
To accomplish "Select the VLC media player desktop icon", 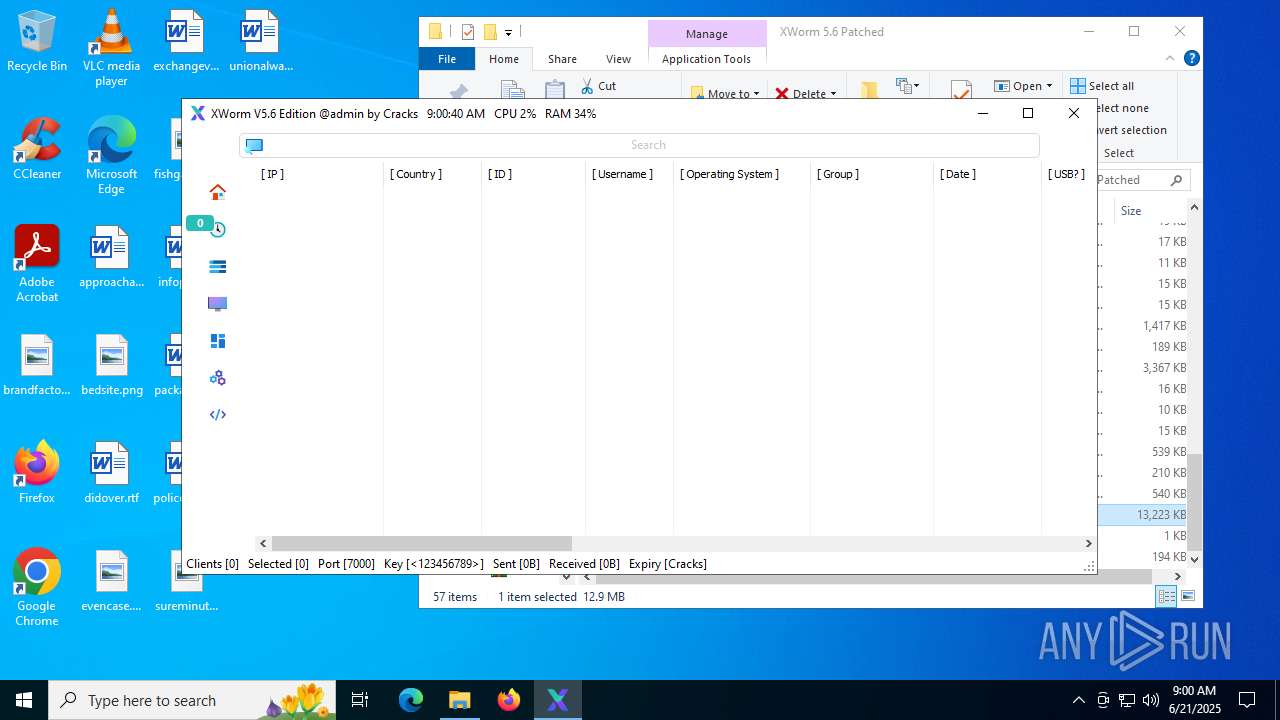I will pyautogui.click(x=111, y=48).
